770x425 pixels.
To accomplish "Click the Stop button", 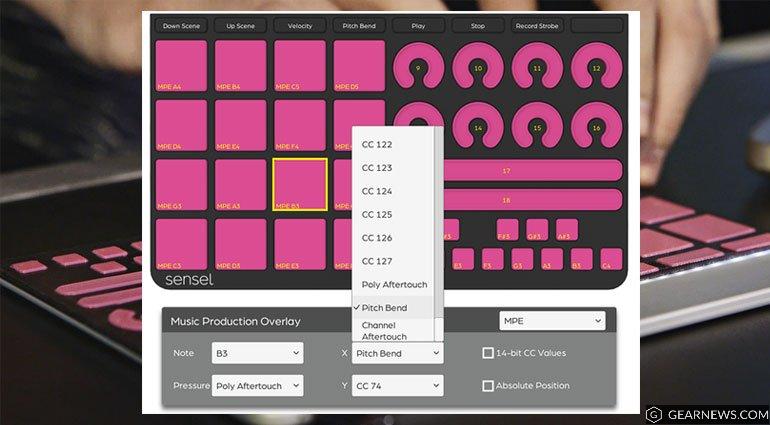I will tap(478, 26).
